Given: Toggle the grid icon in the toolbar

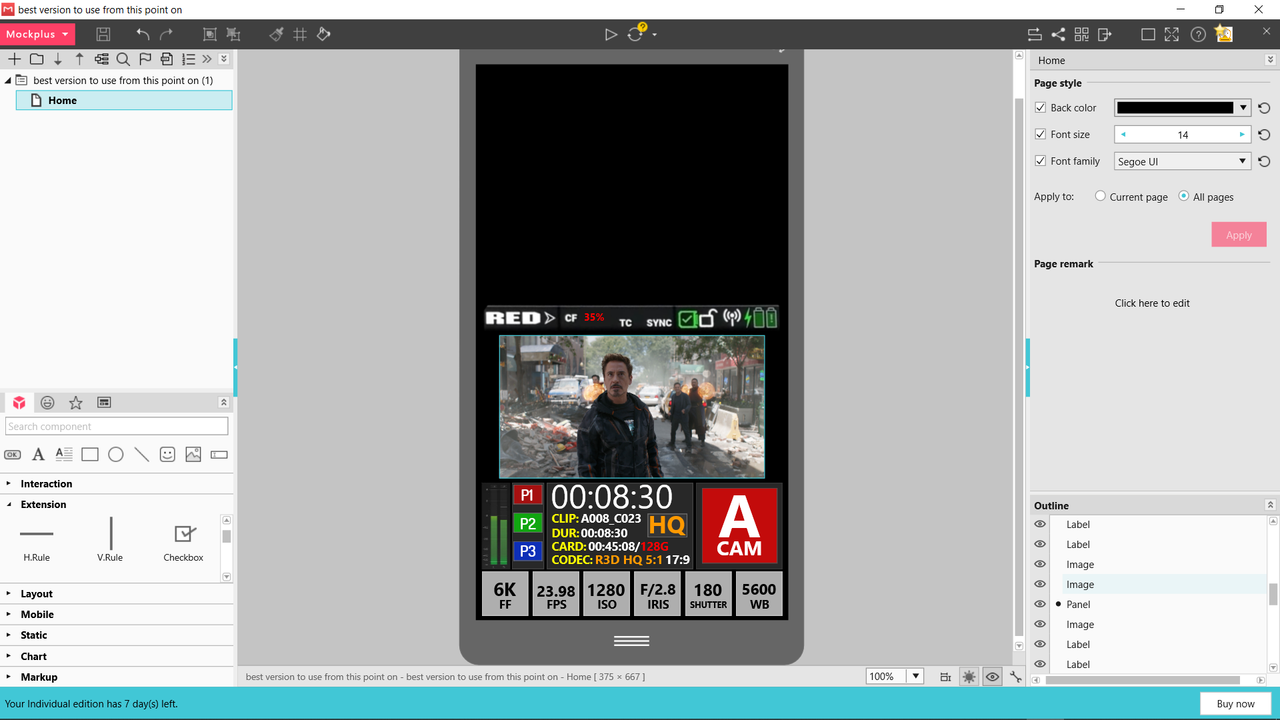Looking at the screenshot, I should 300,34.
